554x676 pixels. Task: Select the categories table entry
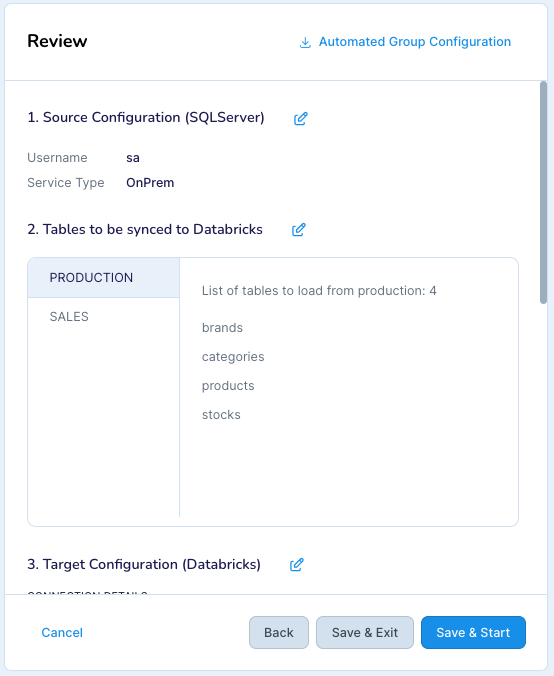(233, 357)
